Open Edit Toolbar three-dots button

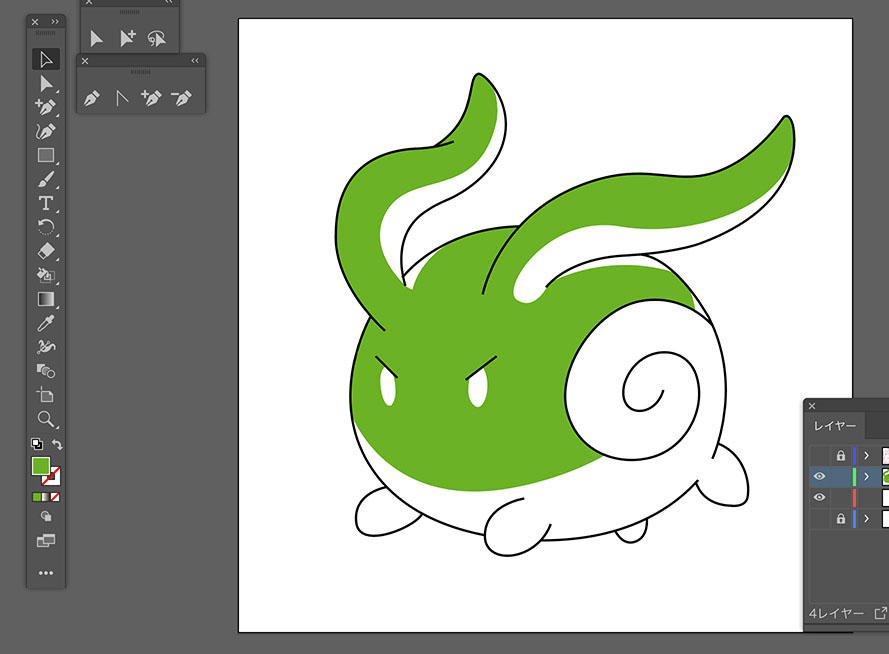coord(46,573)
